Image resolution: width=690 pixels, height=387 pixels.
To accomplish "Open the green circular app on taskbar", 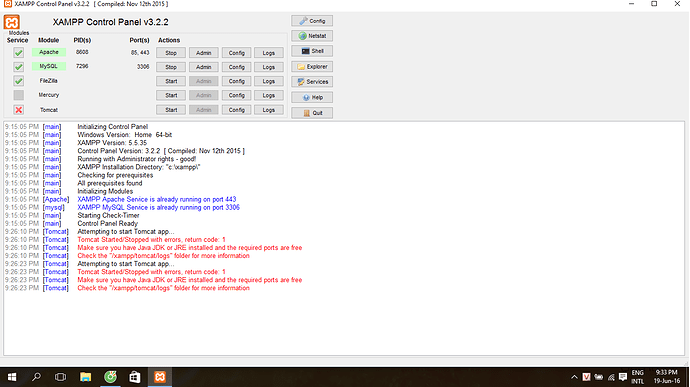I will (110, 377).
